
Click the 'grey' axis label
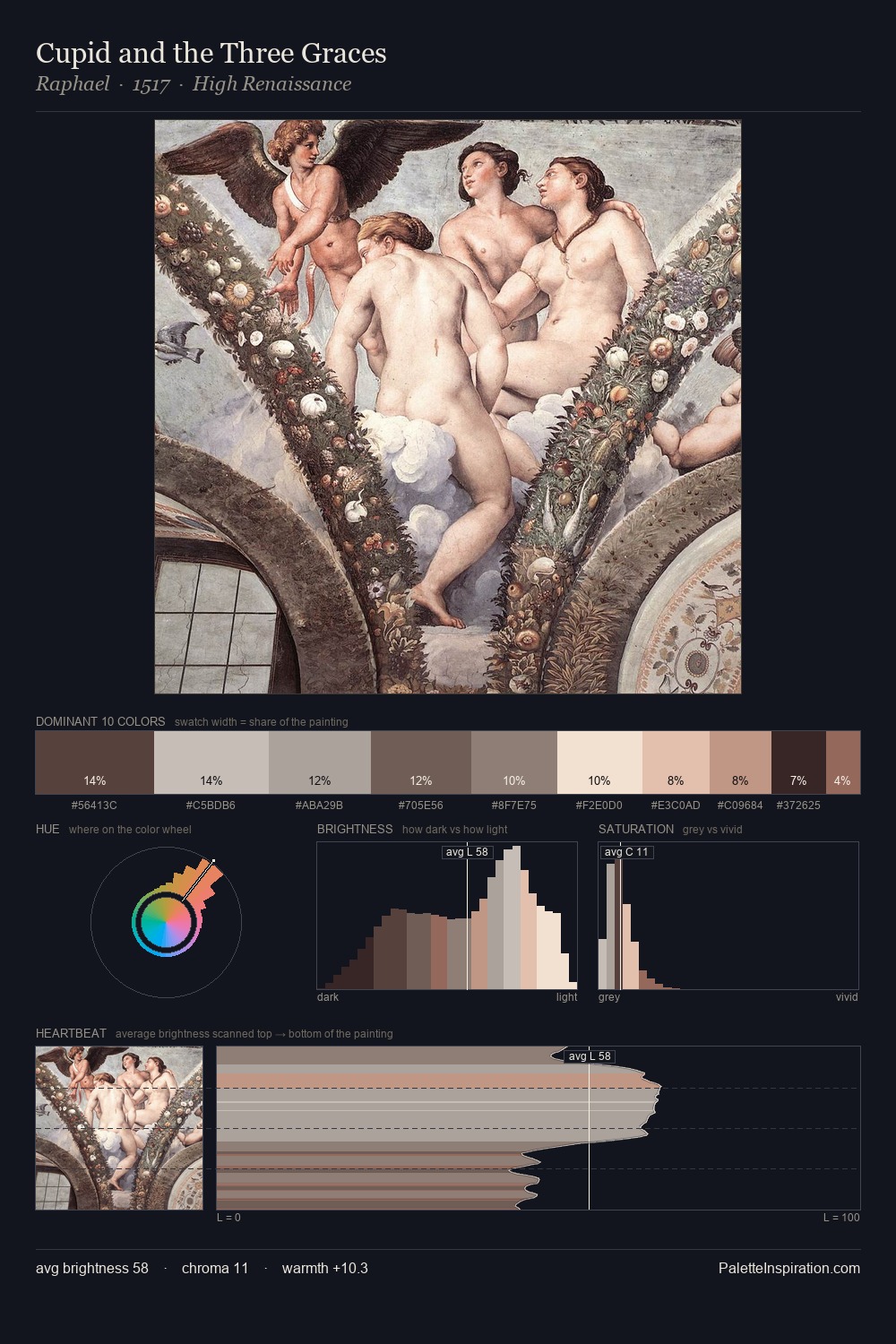point(609,997)
